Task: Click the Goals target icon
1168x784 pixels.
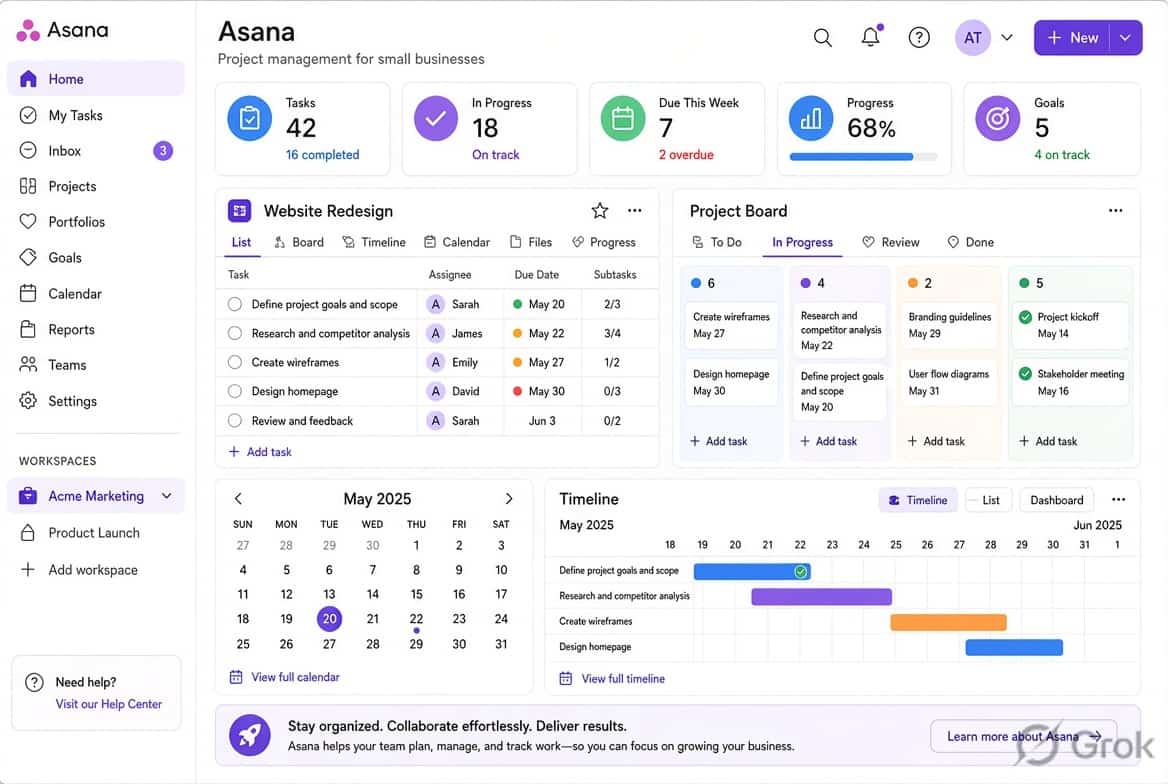Action: (x=997, y=118)
